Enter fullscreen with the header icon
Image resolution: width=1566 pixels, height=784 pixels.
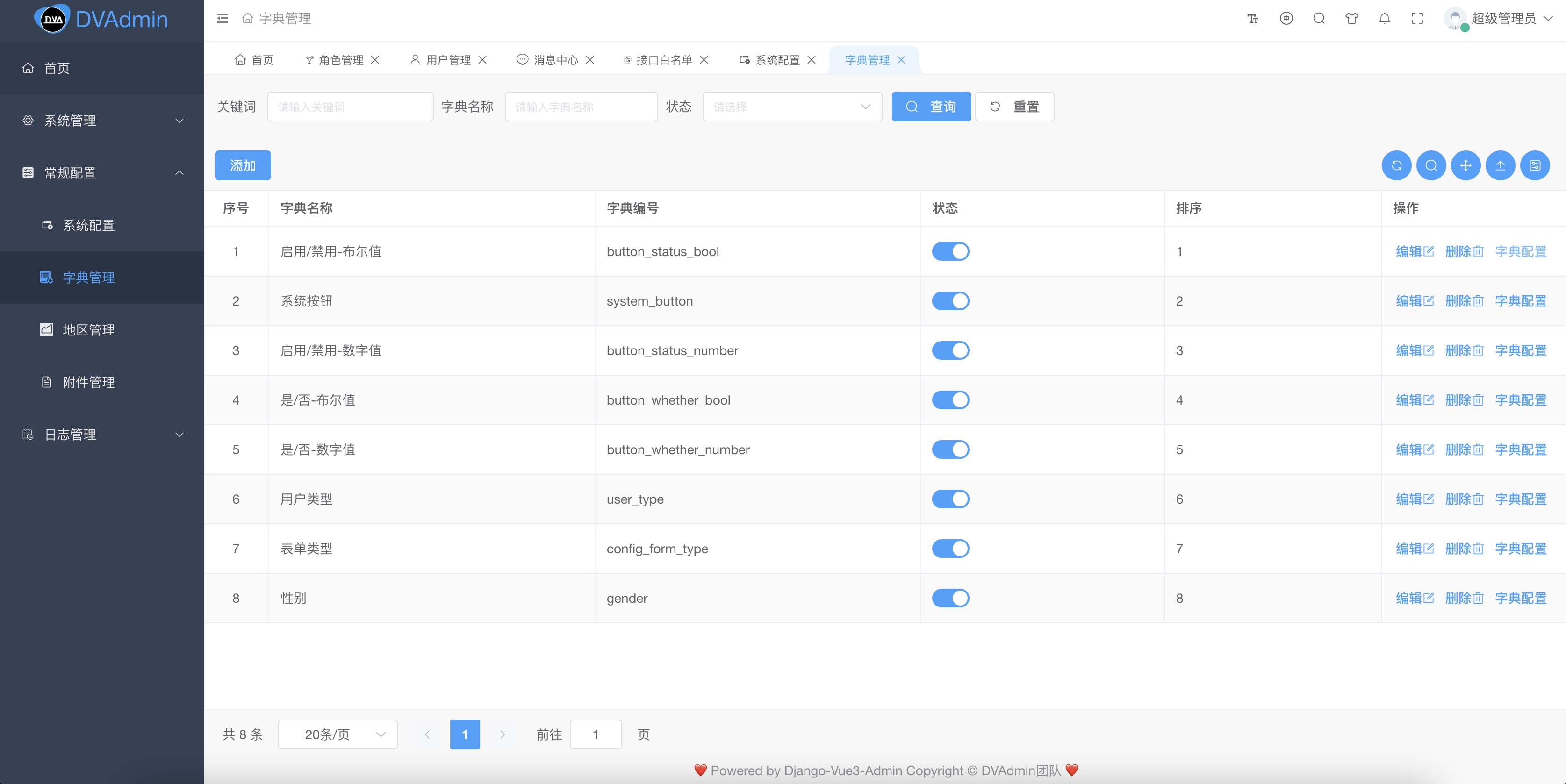point(1417,18)
